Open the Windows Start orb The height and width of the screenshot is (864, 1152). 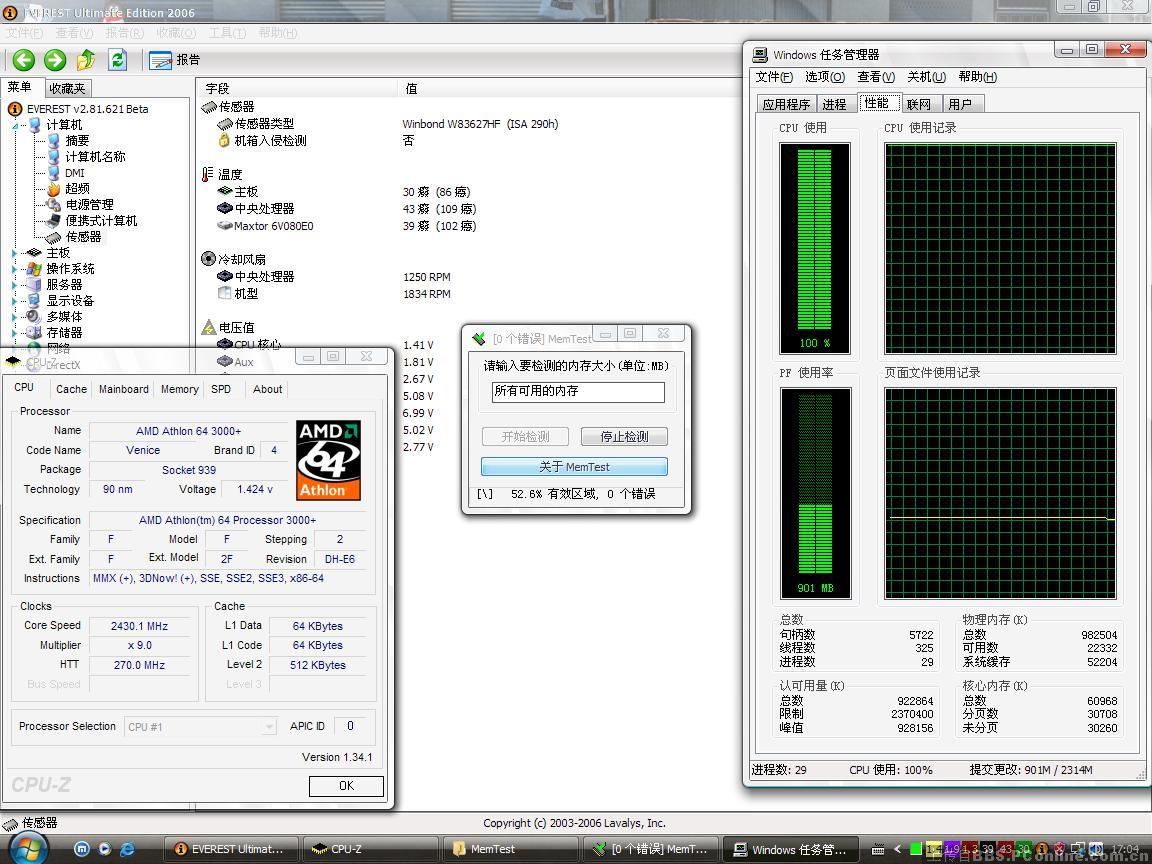click(29, 849)
